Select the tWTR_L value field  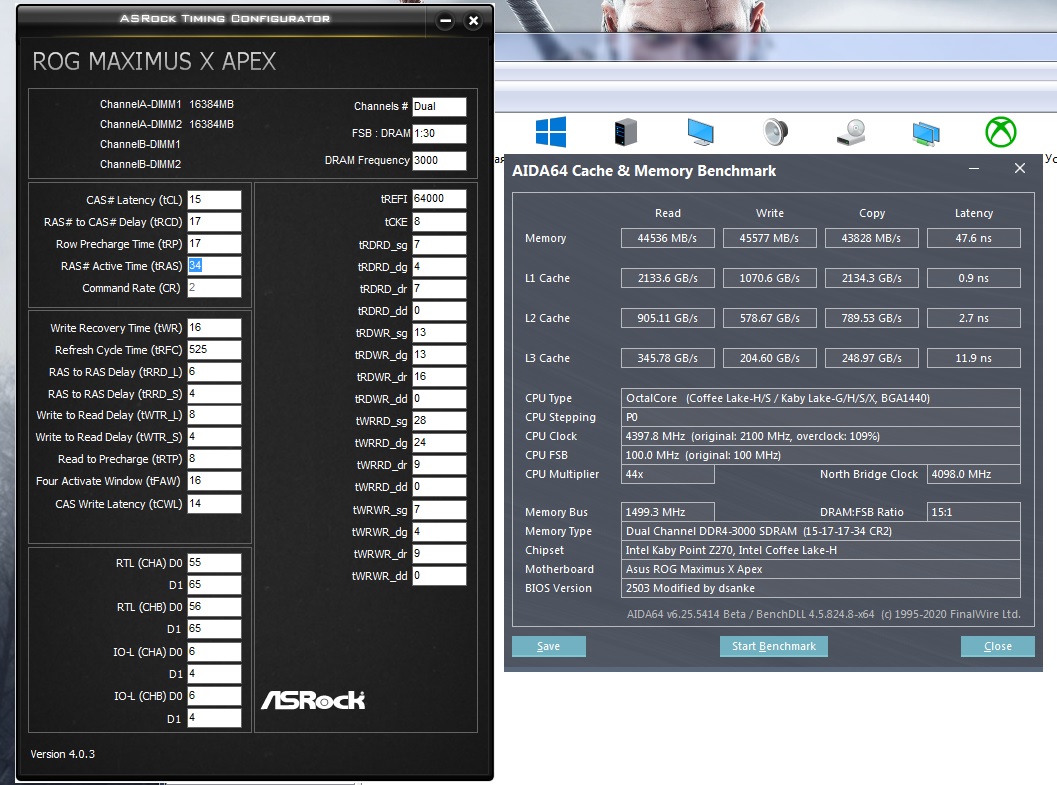pyautogui.click(x=214, y=415)
